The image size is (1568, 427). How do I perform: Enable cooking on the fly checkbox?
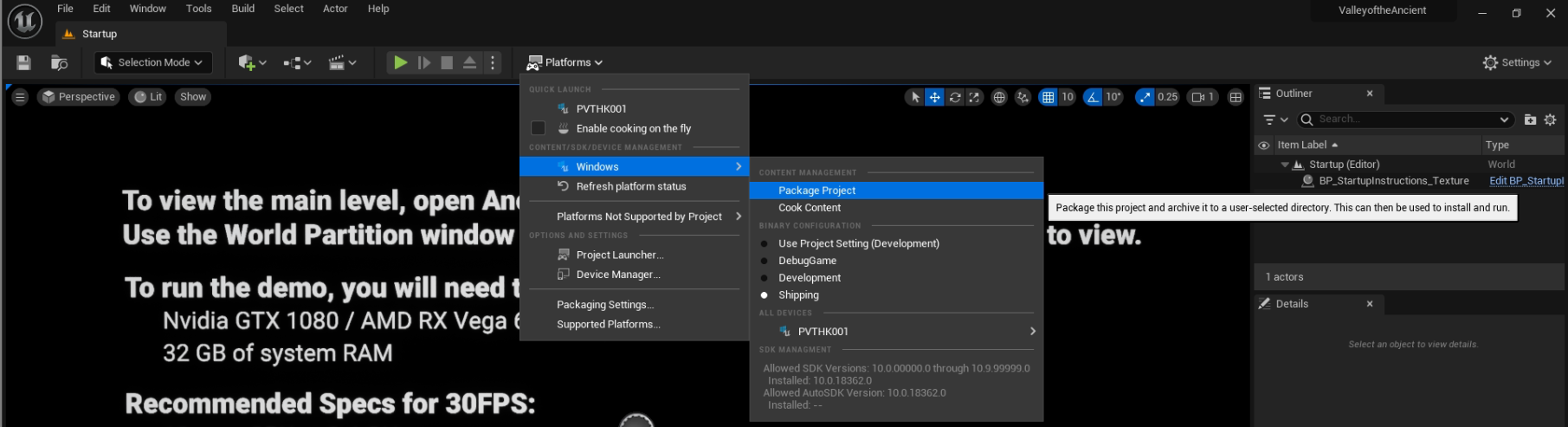pyautogui.click(x=538, y=128)
